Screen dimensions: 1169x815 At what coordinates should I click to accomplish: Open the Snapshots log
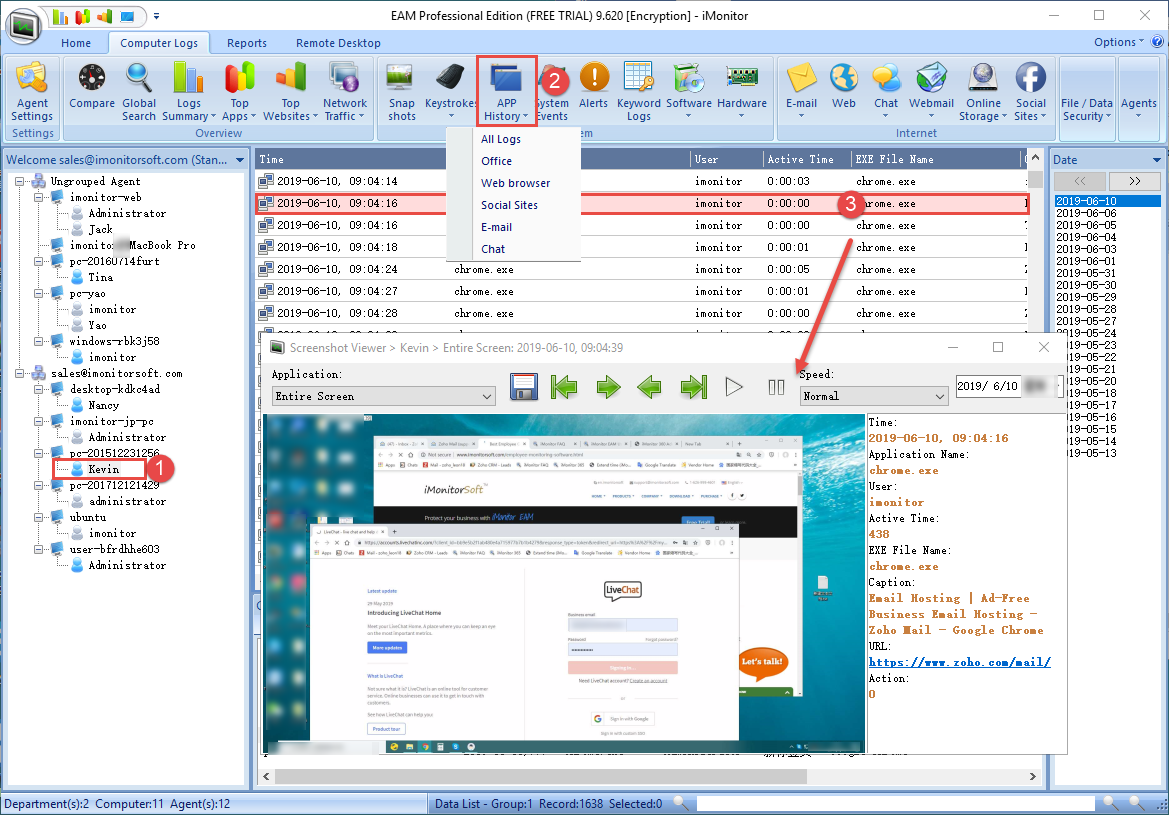point(401,92)
